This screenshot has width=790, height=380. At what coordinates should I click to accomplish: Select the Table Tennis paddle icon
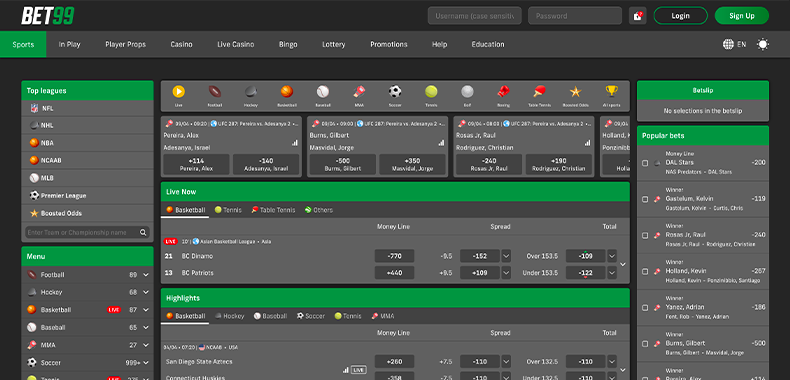coord(540,92)
